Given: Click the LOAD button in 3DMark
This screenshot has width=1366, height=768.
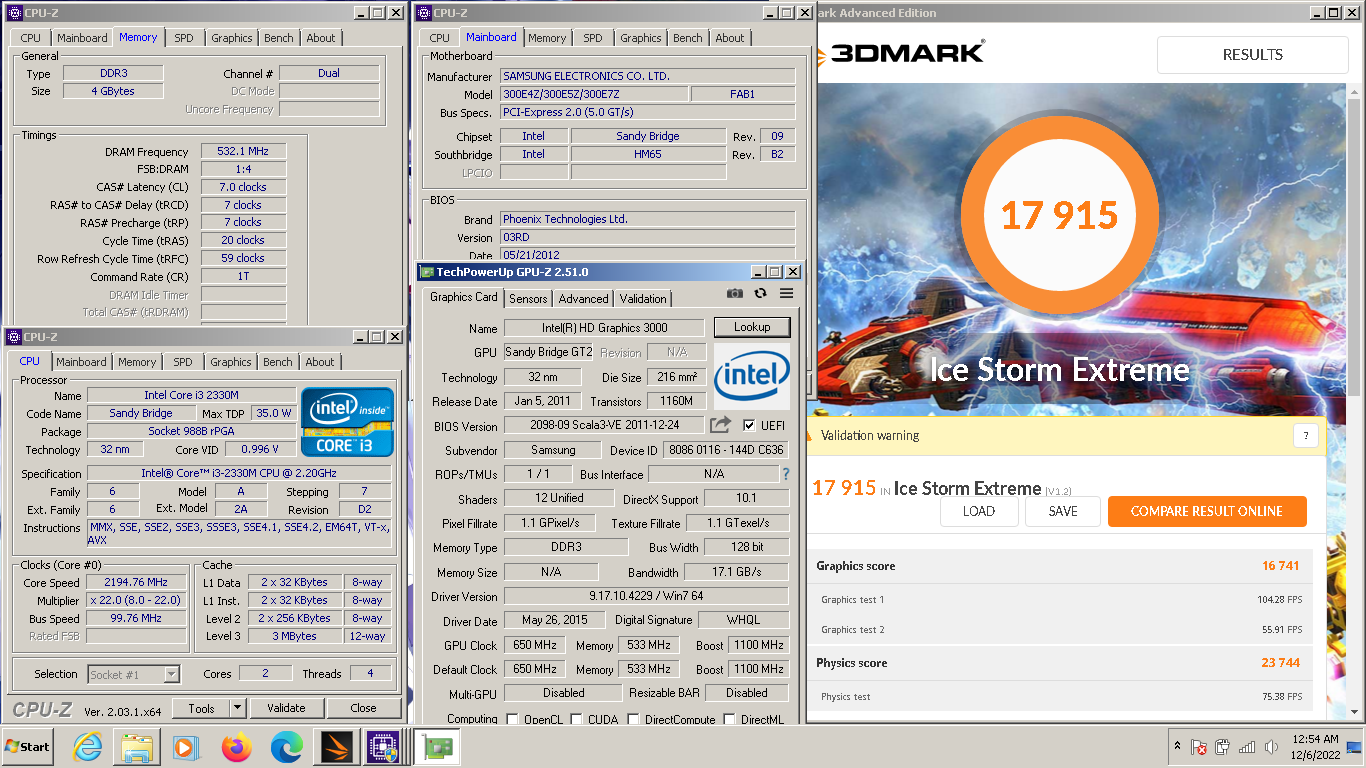Looking at the screenshot, I should (x=978, y=511).
